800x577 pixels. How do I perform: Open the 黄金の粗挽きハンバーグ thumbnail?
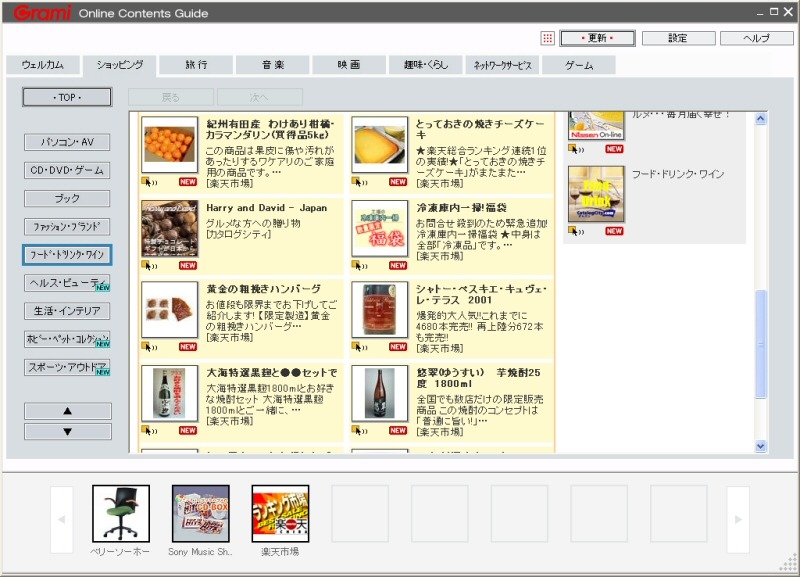169,310
